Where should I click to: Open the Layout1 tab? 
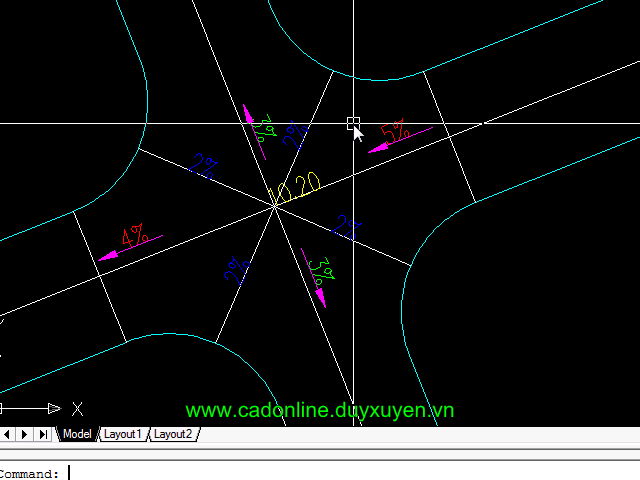pyautogui.click(x=123, y=434)
